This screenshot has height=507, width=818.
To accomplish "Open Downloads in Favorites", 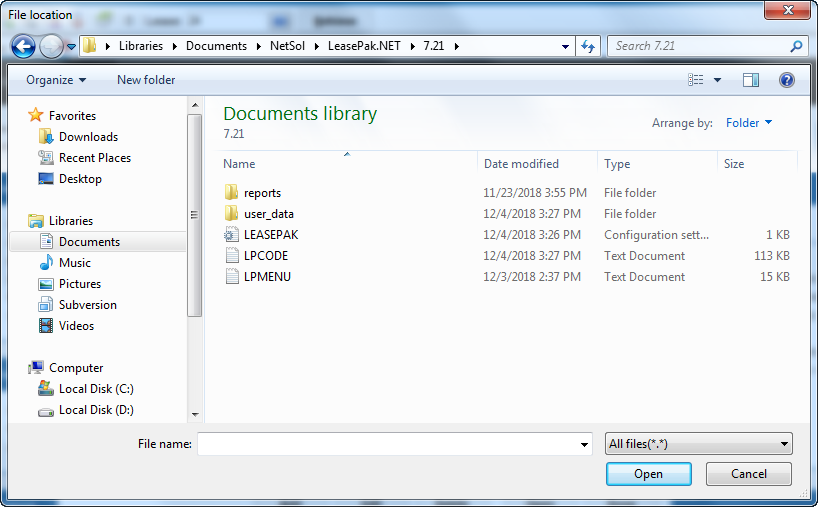I will pyautogui.click(x=88, y=137).
